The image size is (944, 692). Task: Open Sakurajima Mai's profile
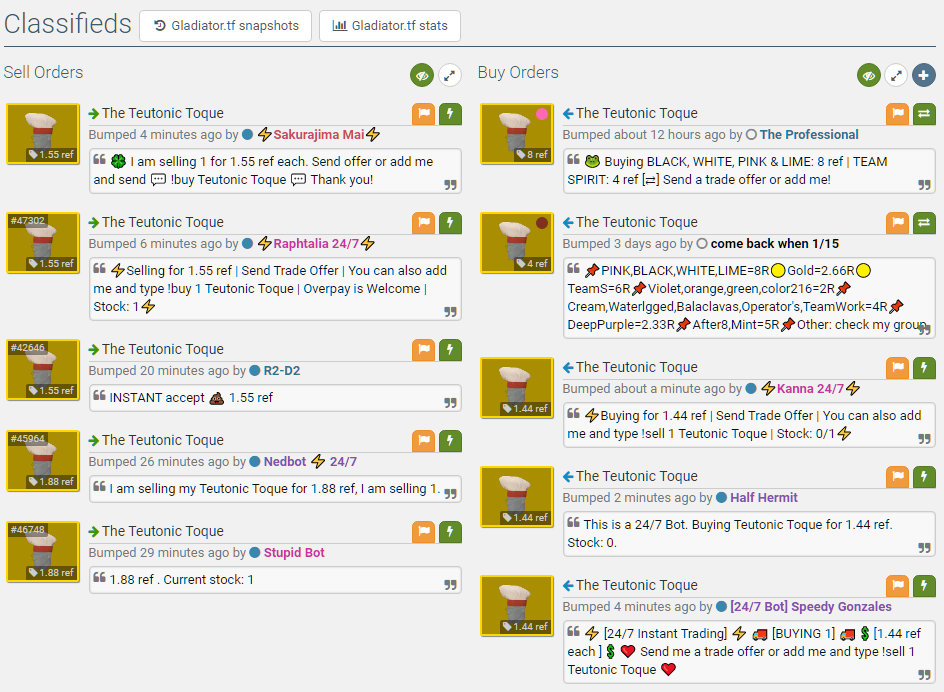pyautogui.click(x=319, y=135)
